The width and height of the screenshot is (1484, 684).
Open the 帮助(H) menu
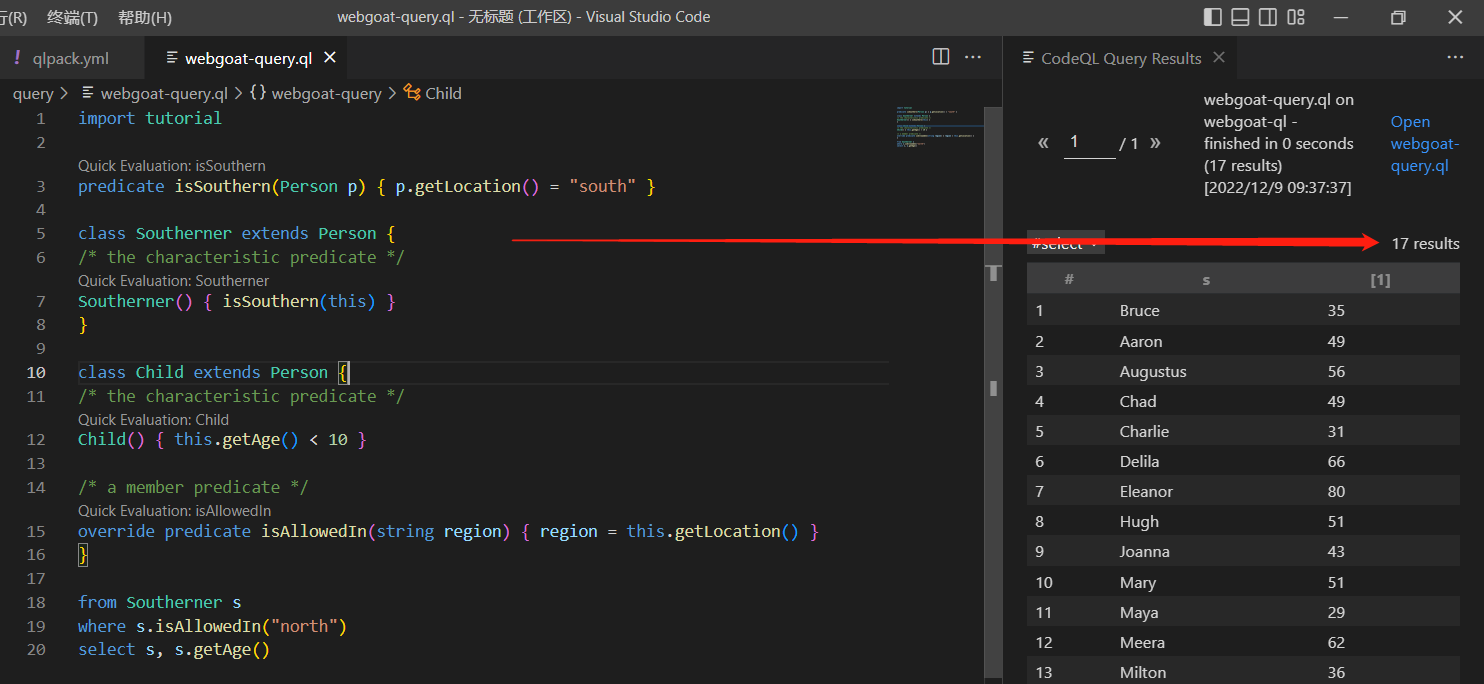(x=145, y=17)
